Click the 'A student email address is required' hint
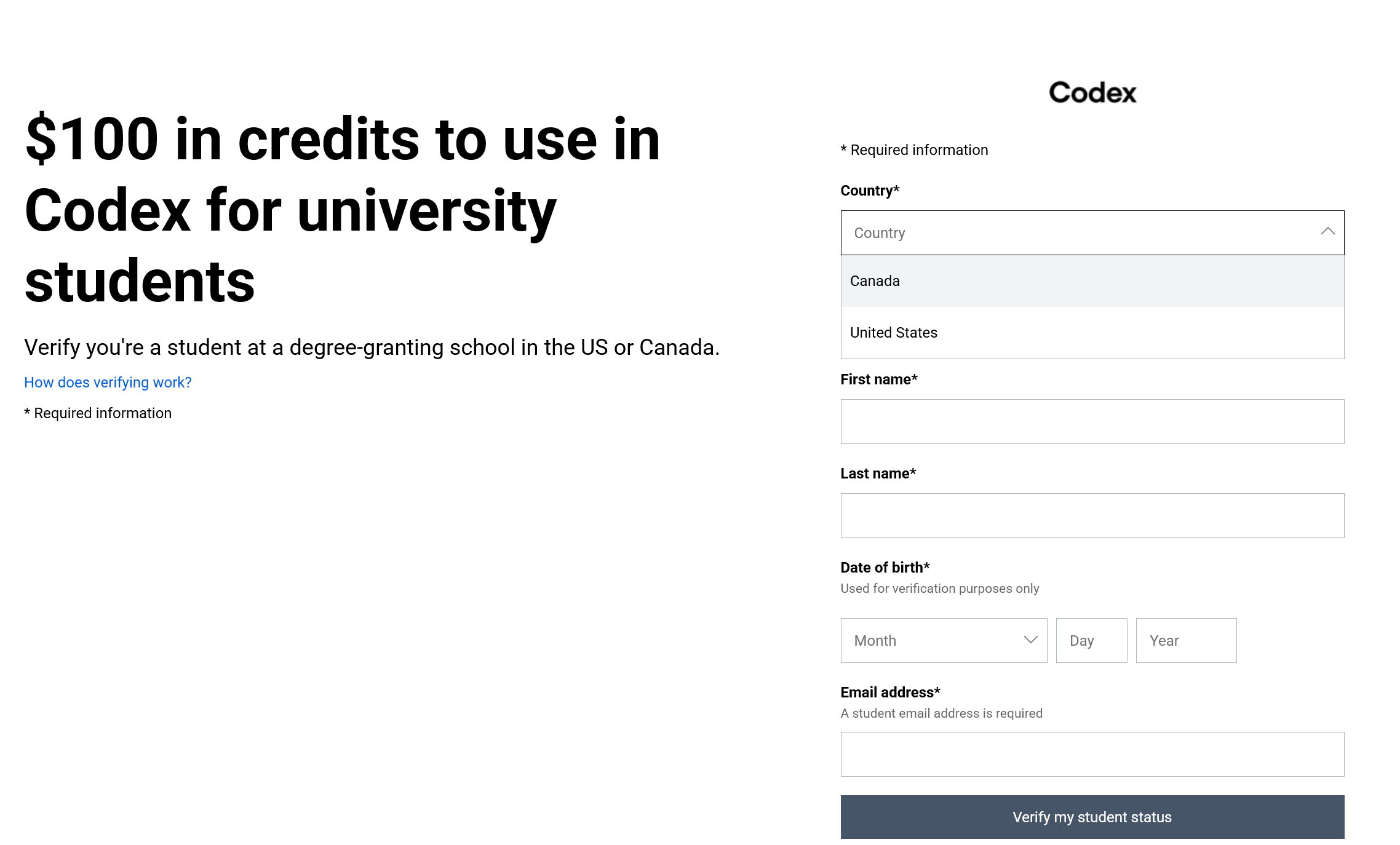This screenshot has width=1400, height=845. 941,713
